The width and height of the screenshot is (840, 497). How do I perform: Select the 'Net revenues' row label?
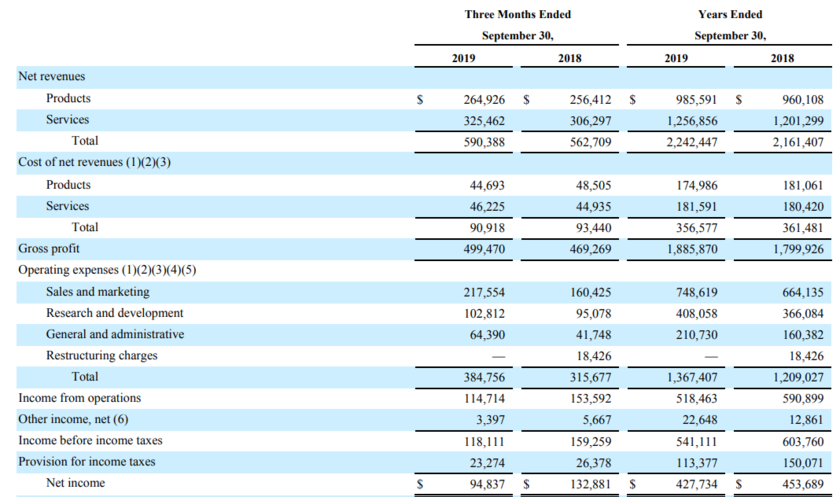click(51, 76)
